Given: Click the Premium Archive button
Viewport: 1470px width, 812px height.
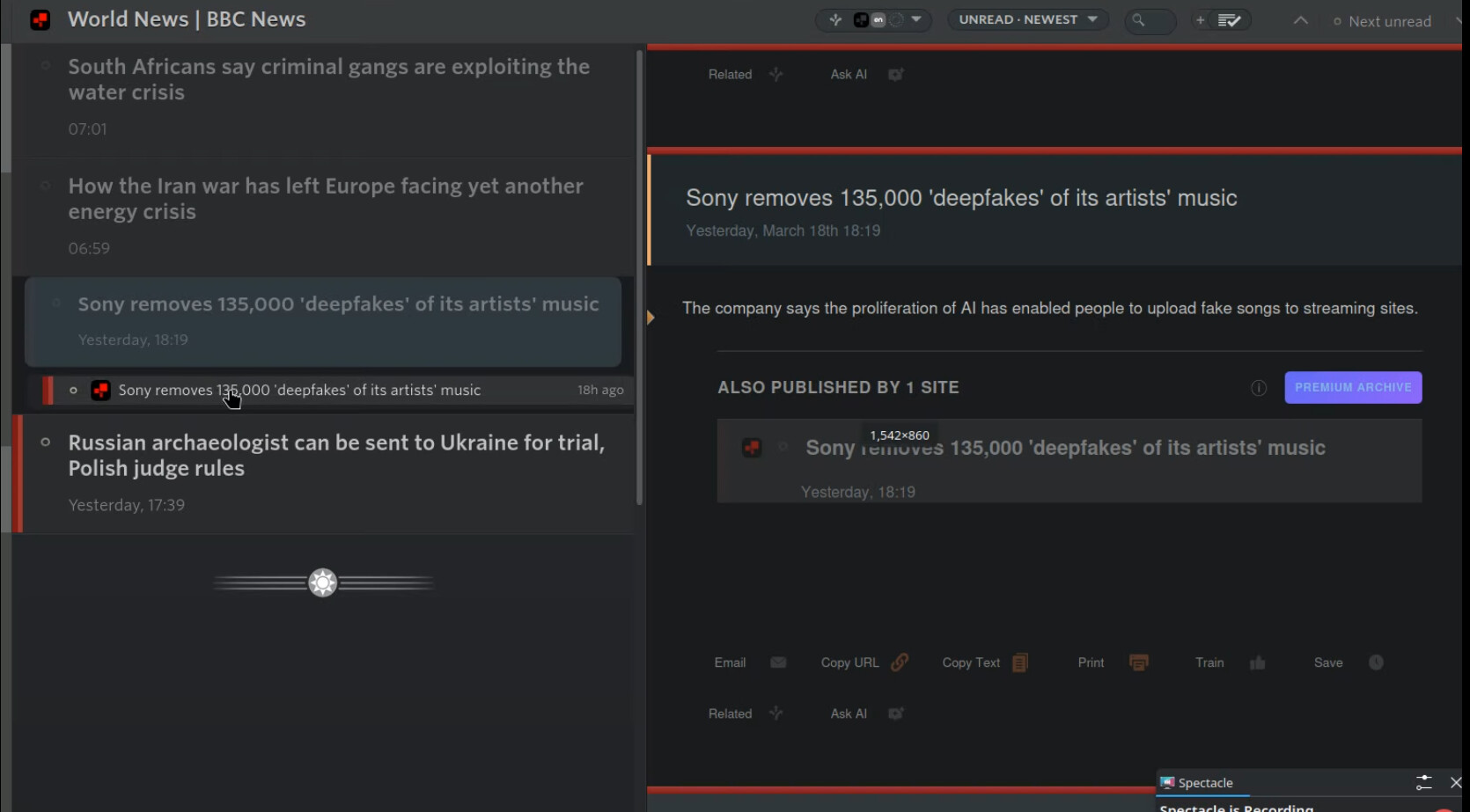Looking at the screenshot, I should pyautogui.click(x=1352, y=388).
